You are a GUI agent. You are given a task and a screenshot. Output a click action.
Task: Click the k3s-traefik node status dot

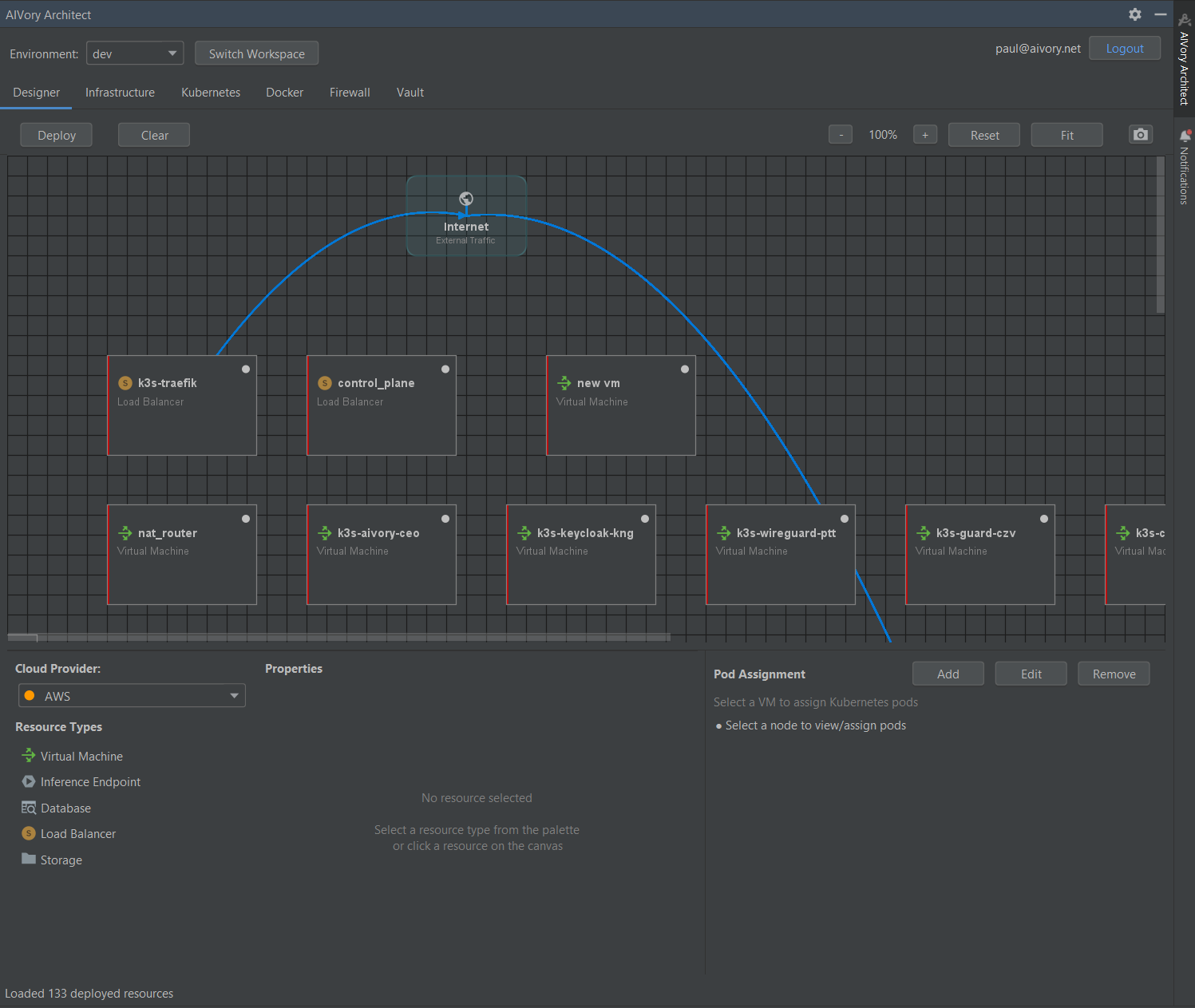click(246, 369)
